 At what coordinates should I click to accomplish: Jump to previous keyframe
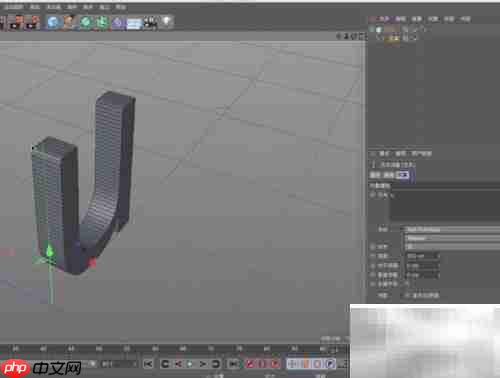coord(165,364)
